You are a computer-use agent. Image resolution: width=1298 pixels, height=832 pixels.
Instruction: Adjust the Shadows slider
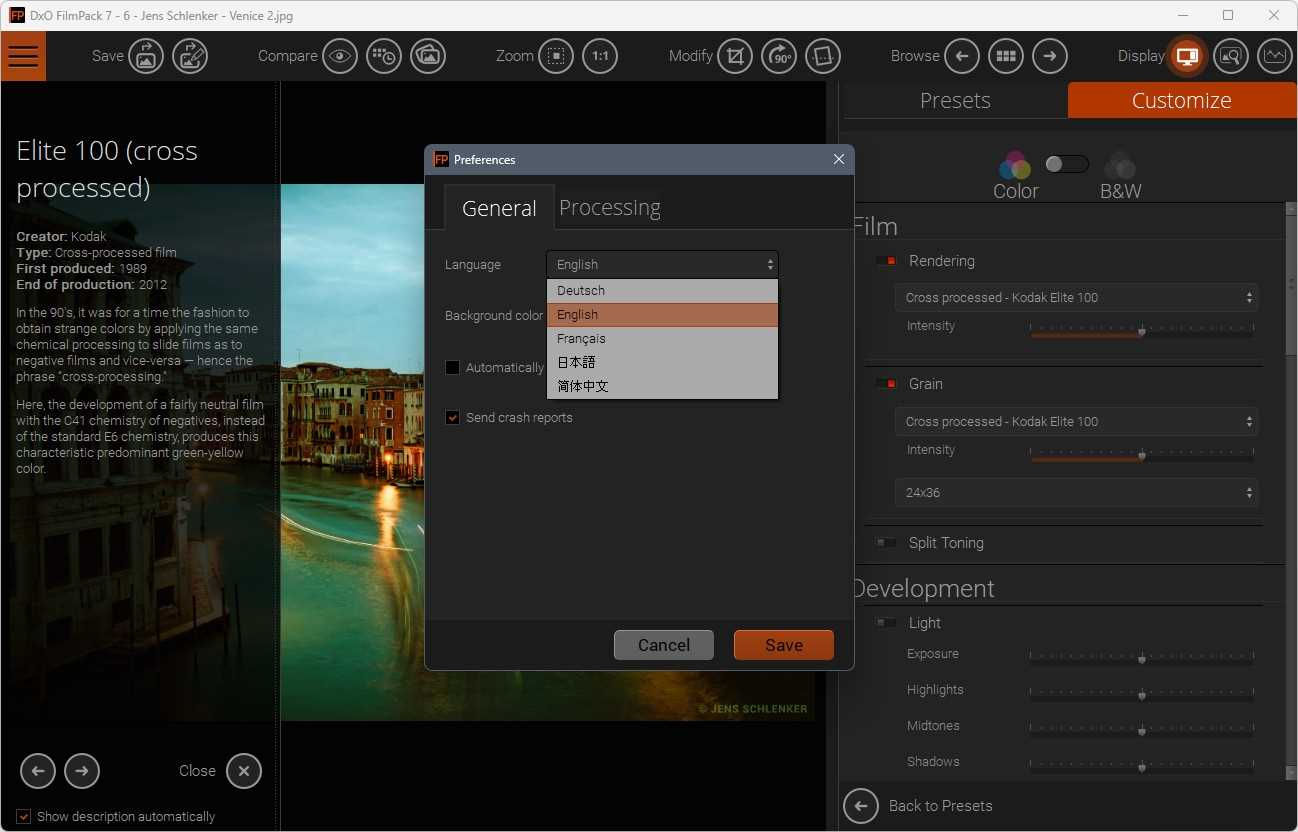[x=1142, y=766]
